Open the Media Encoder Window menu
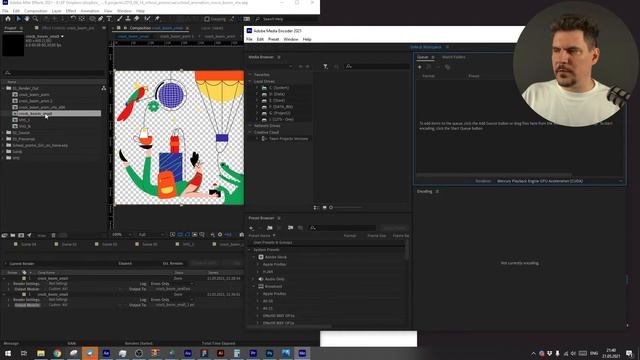Viewport: 640px width, 360px height. point(291,39)
